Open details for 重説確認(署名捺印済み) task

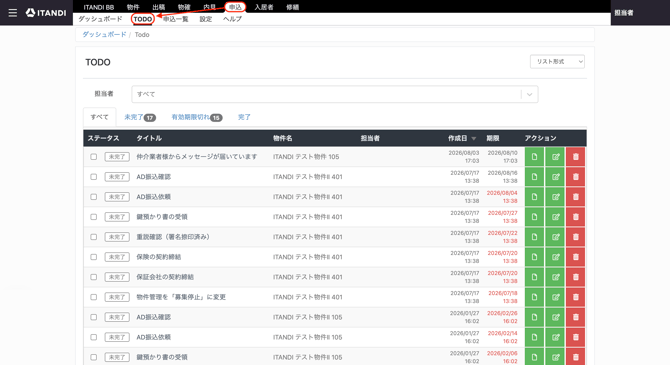click(x=534, y=237)
